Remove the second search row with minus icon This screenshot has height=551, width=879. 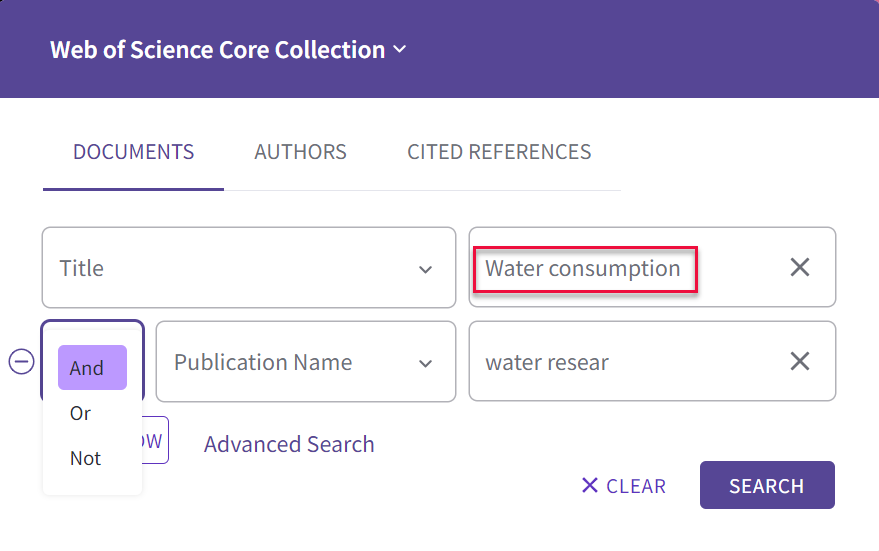coord(21,362)
